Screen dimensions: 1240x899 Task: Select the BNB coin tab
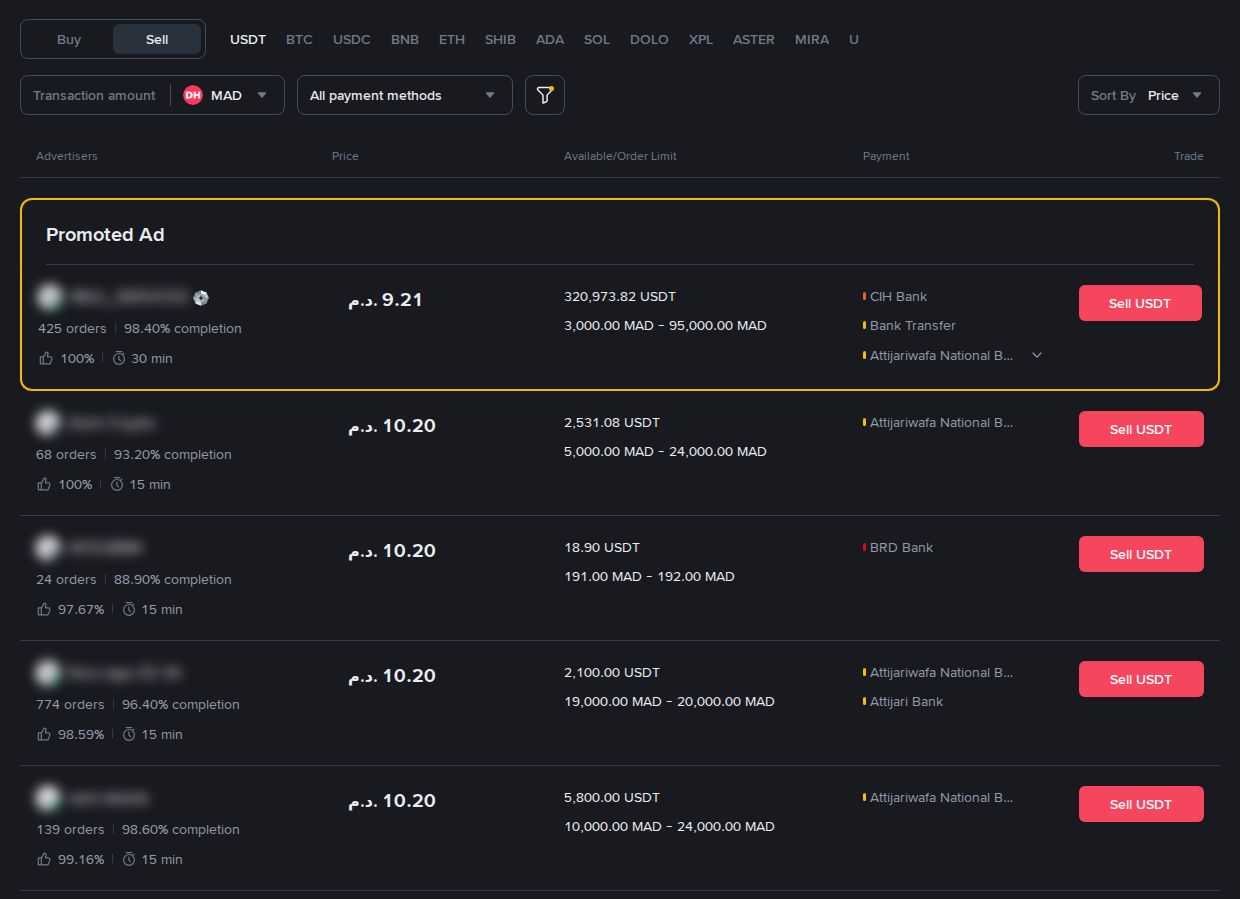tap(405, 40)
